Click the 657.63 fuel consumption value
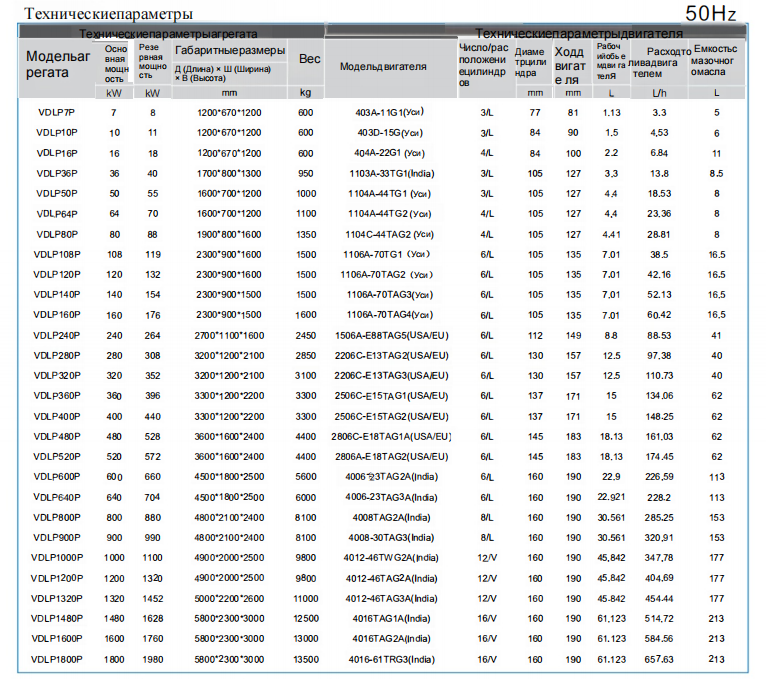The height and width of the screenshot is (679, 766). [x=660, y=660]
